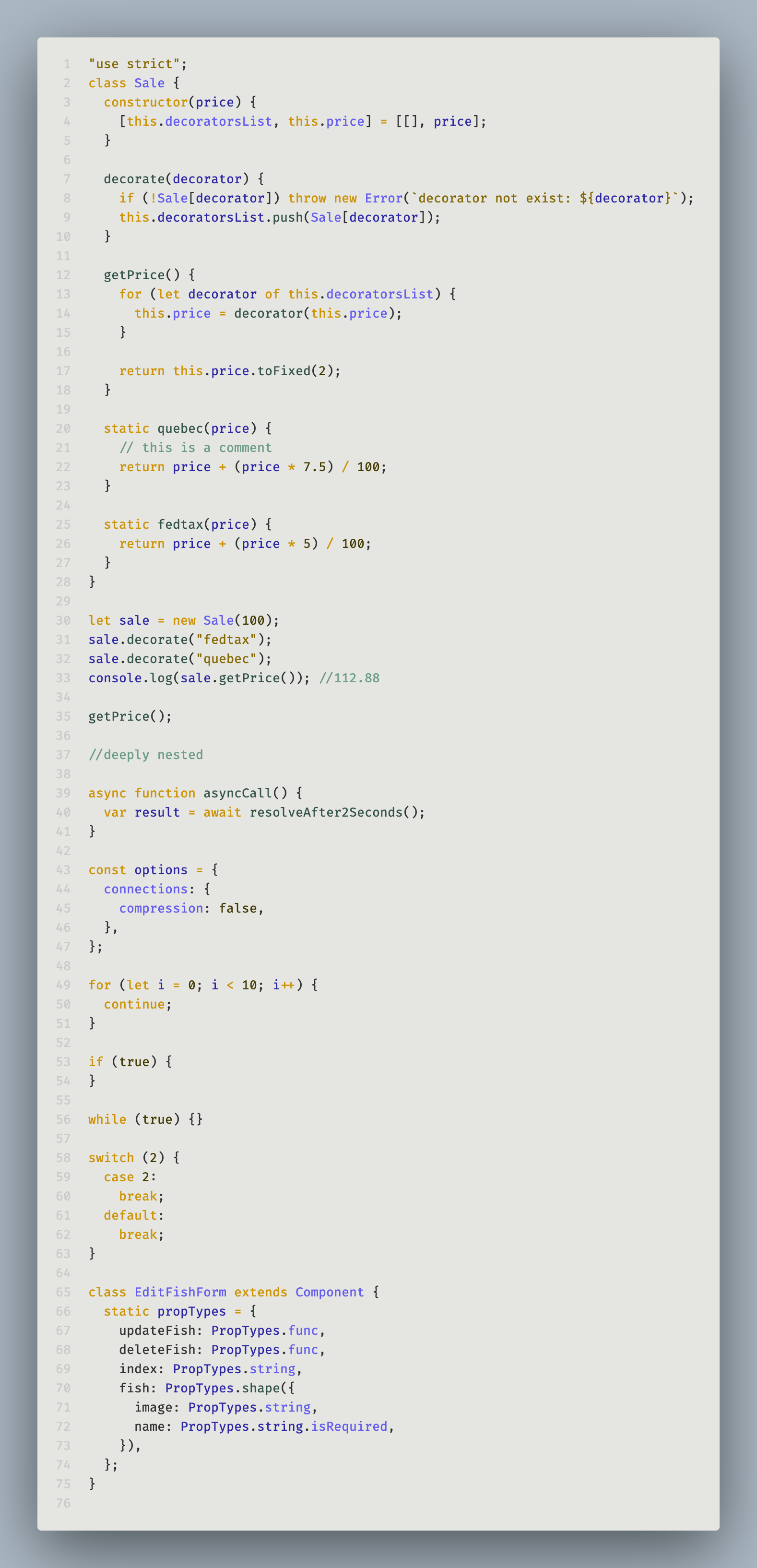
Task: Click line number 29 in gutter
Action: coord(63,601)
